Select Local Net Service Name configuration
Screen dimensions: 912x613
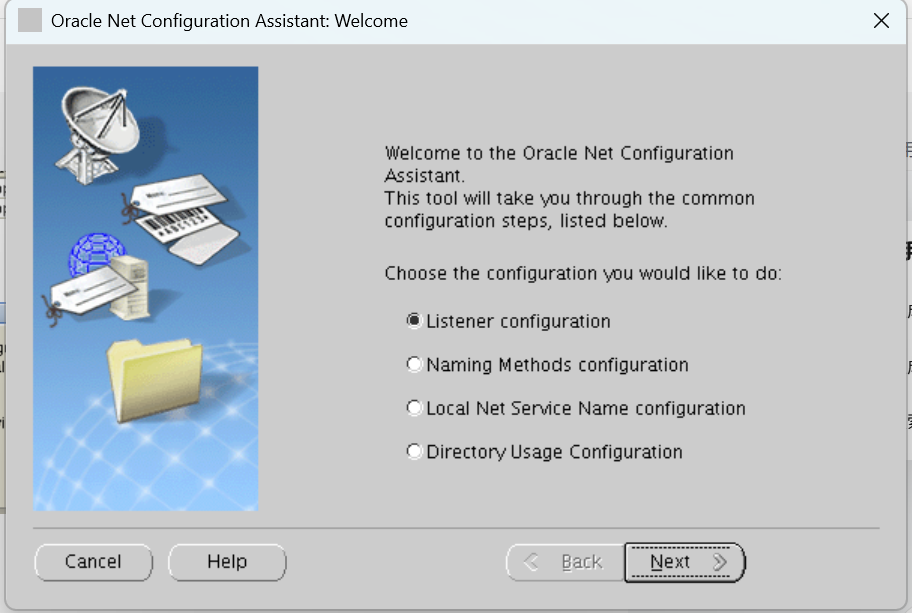[x=415, y=408]
